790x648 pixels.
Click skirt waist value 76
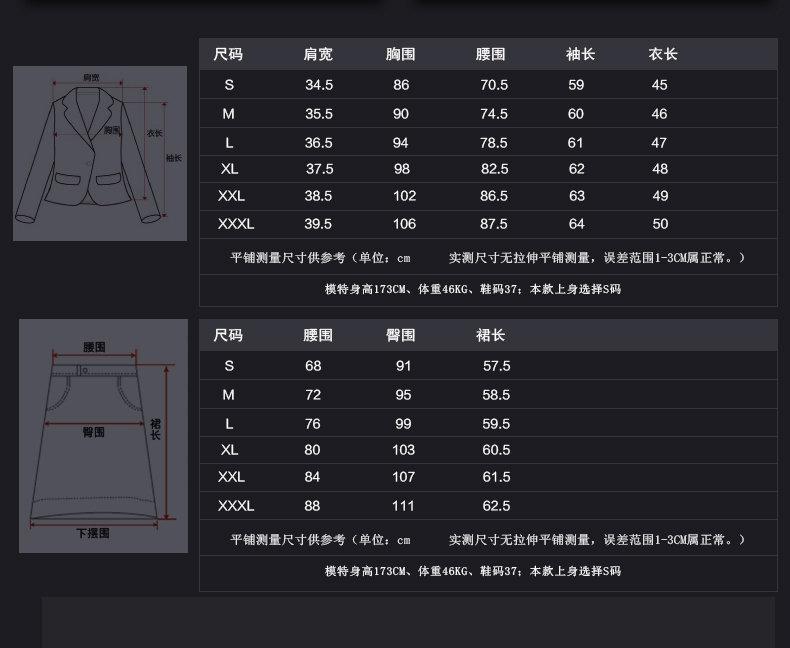coord(312,424)
